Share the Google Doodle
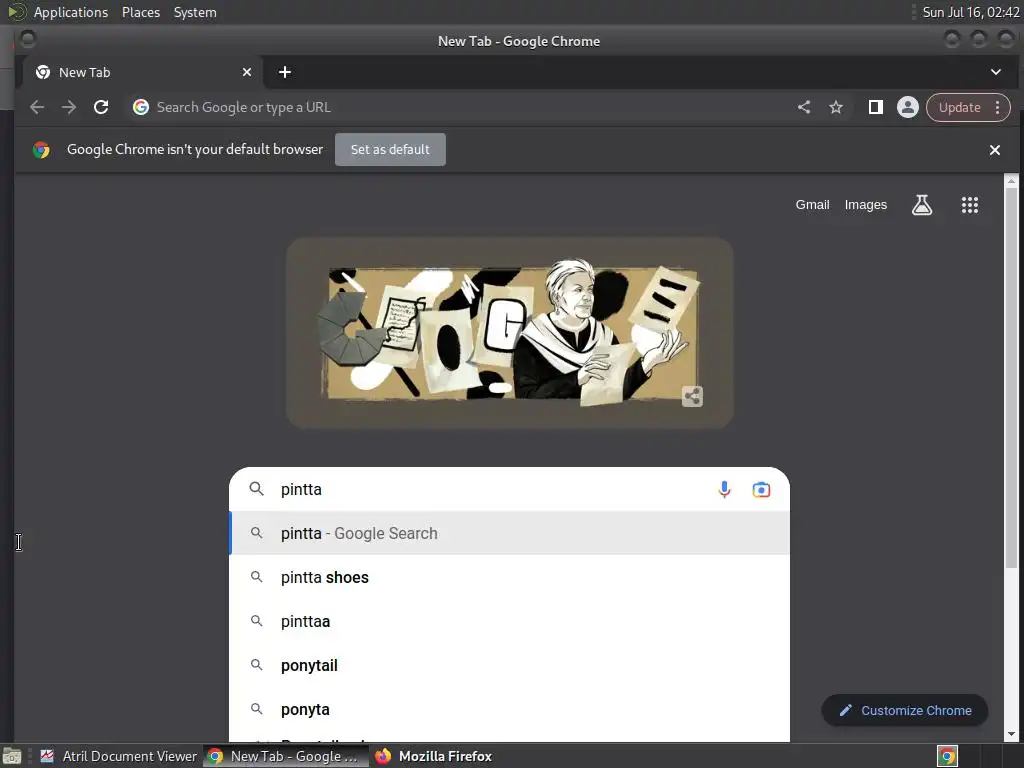This screenshot has height=768, width=1024. (x=692, y=396)
